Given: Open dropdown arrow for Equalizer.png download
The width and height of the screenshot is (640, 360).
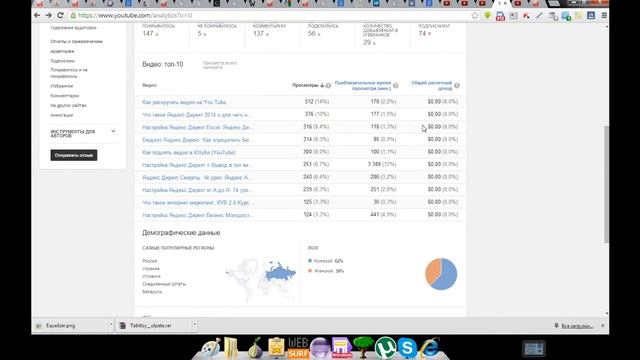Looking at the screenshot, I should tap(111, 325).
